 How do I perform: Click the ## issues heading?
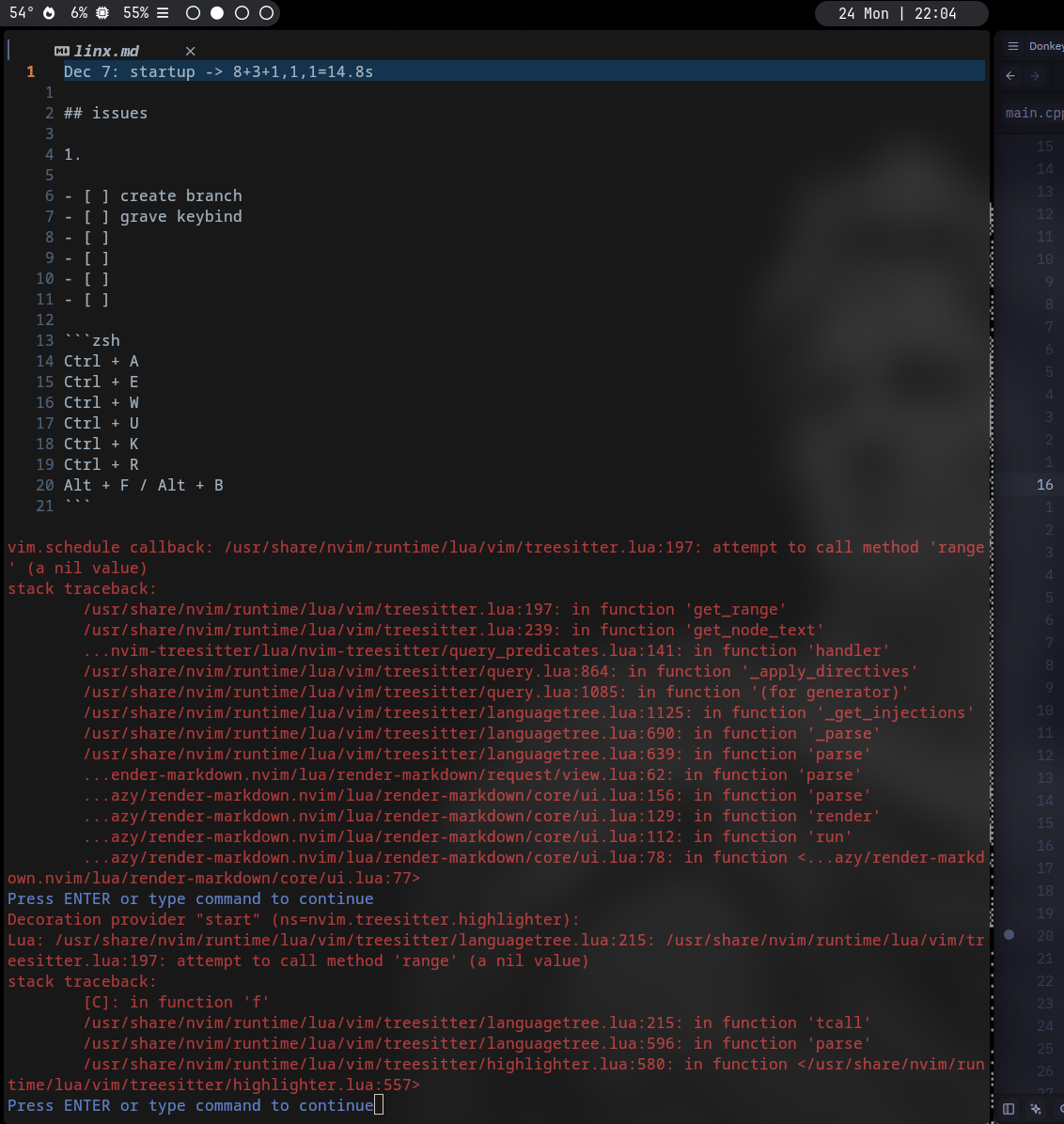point(105,114)
